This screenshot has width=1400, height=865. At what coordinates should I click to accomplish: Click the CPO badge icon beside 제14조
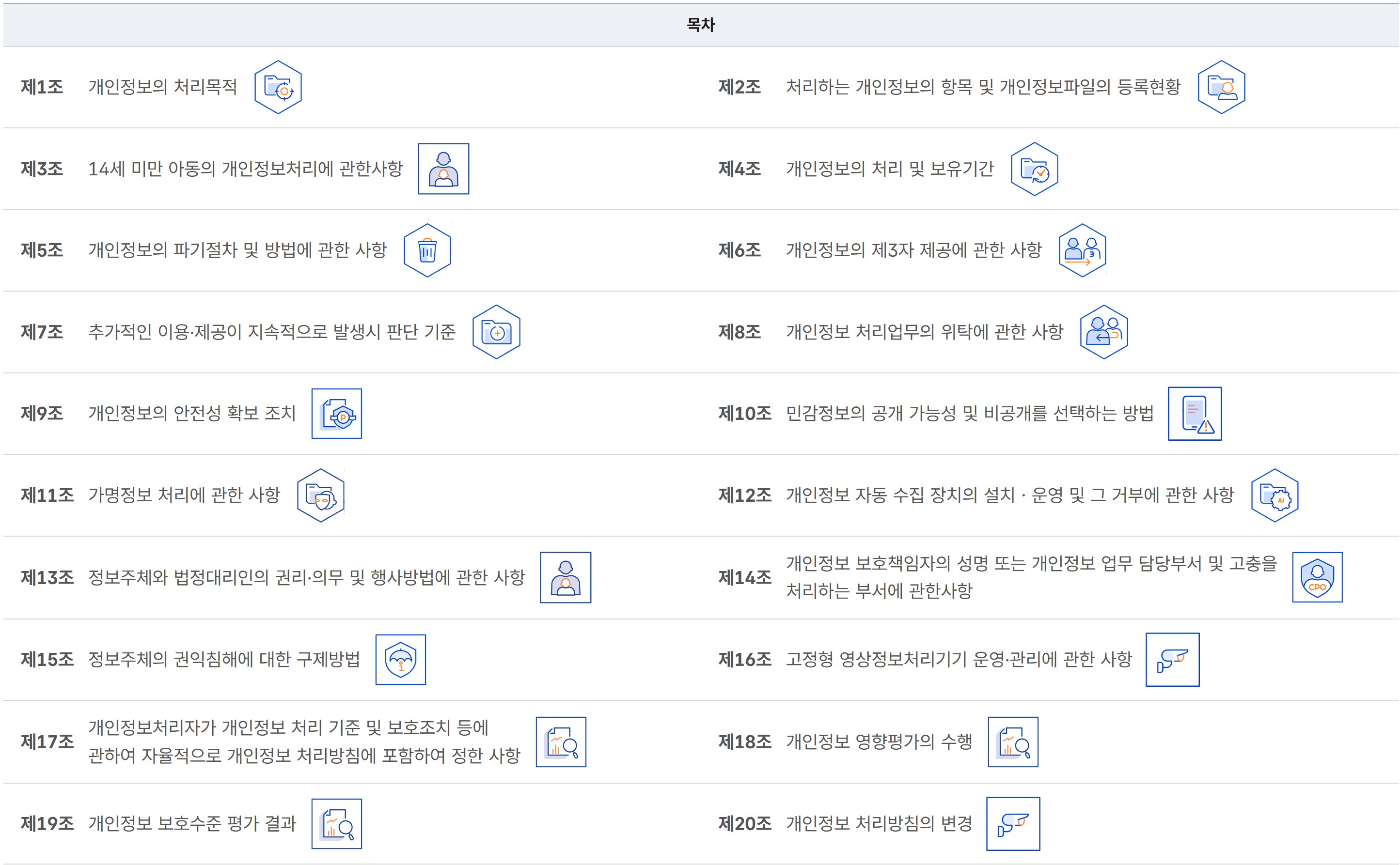1317,577
